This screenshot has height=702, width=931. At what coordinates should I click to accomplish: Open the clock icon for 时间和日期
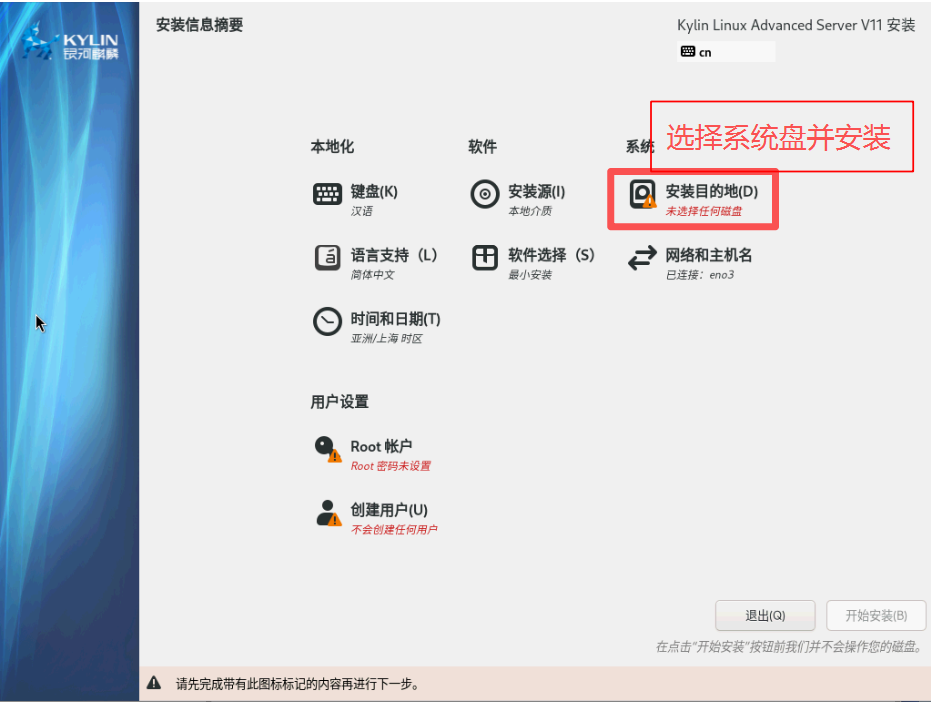328,322
